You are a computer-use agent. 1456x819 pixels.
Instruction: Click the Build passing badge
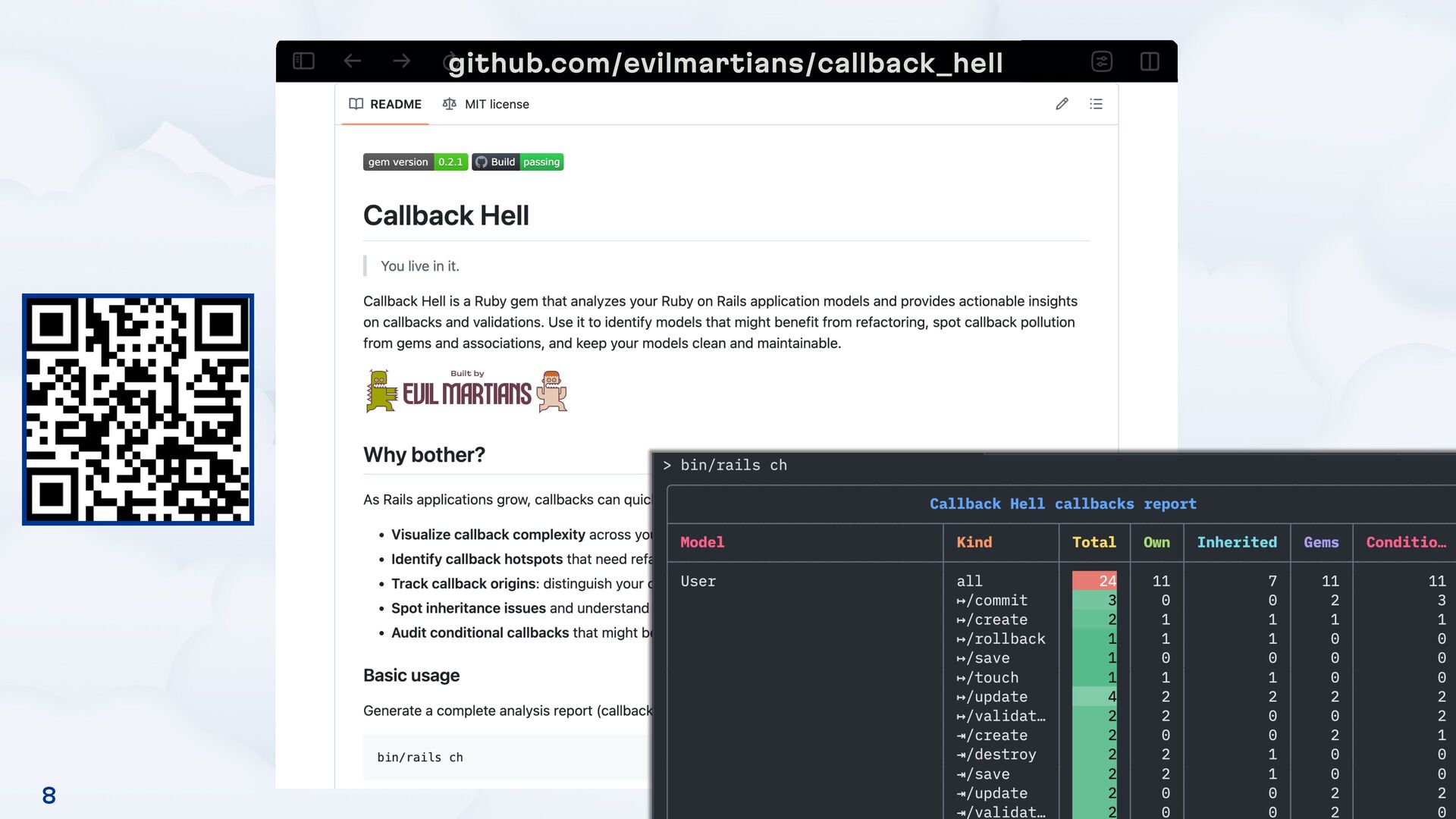518,162
